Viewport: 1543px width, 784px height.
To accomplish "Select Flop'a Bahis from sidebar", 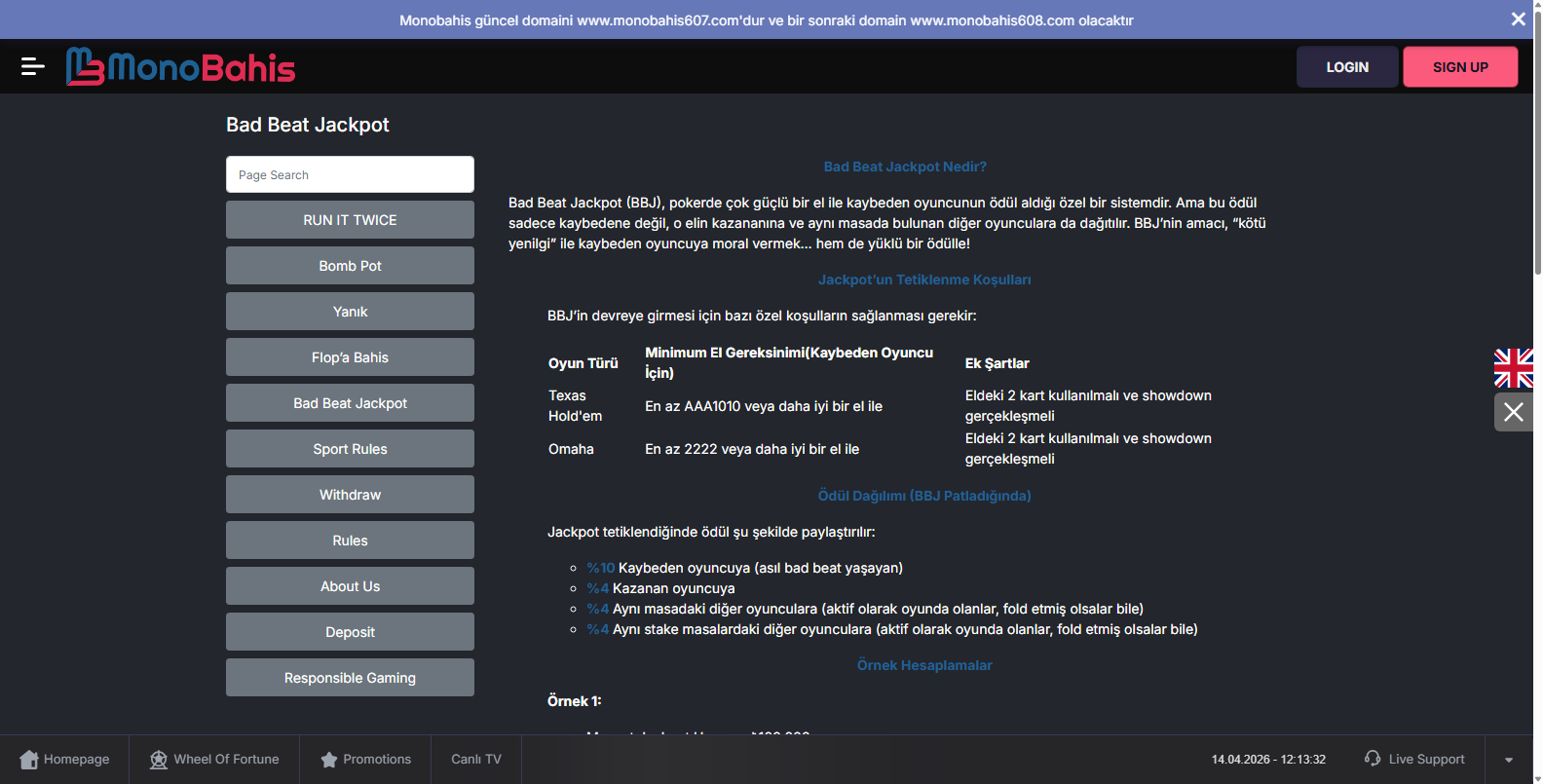I will [x=350, y=357].
